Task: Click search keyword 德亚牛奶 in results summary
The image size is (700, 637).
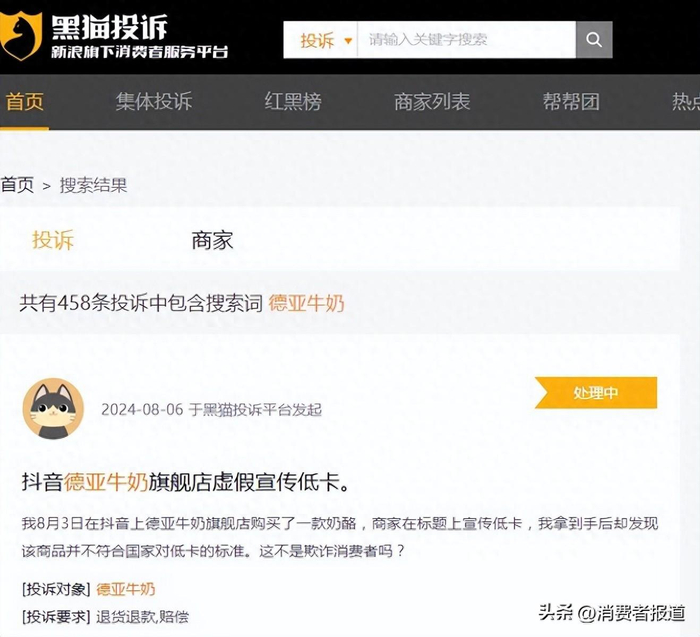Action: (x=306, y=304)
